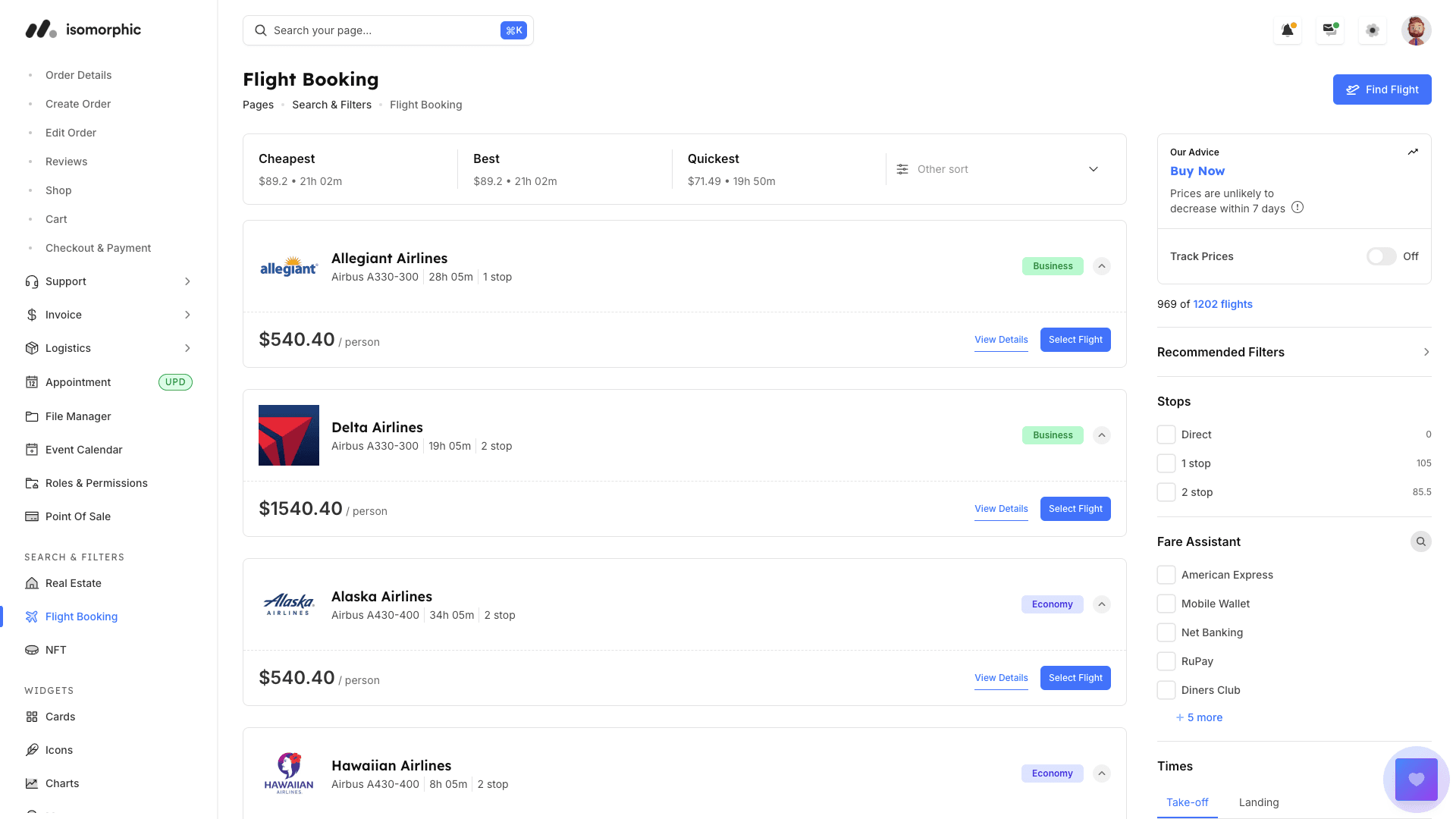Check the Mobile Wallet checkbox

click(x=1166, y=604)
